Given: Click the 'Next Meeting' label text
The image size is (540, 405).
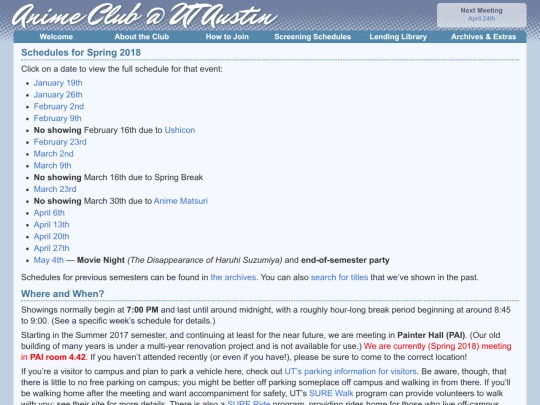Looking at the screenshot, I should 481,11.
